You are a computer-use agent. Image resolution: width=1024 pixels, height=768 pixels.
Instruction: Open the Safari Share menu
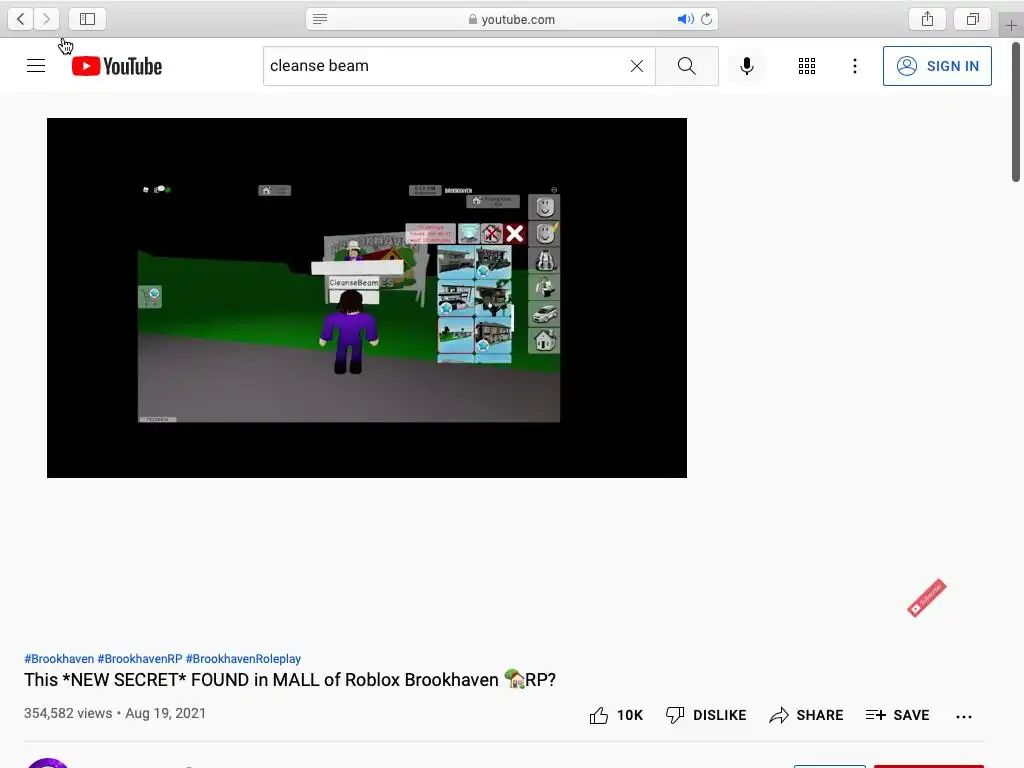tap(927, 19)
